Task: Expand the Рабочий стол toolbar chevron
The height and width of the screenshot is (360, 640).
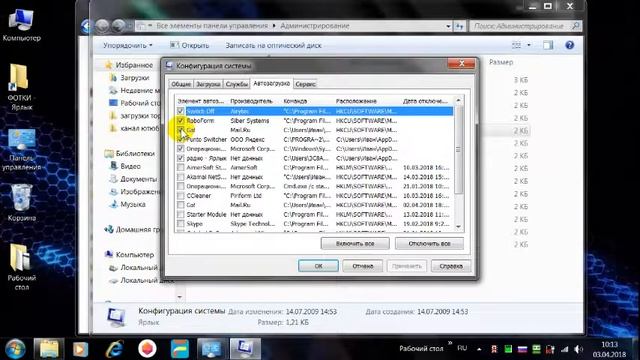Action: pos(450,344)
